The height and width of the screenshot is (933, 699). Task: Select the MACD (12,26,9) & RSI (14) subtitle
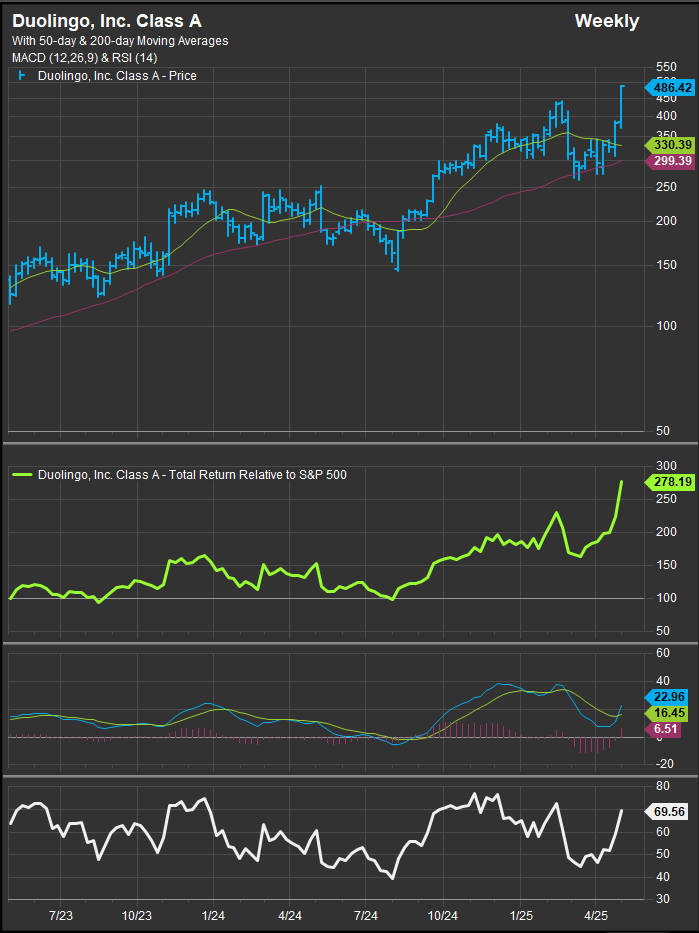(x=84, y=58)
